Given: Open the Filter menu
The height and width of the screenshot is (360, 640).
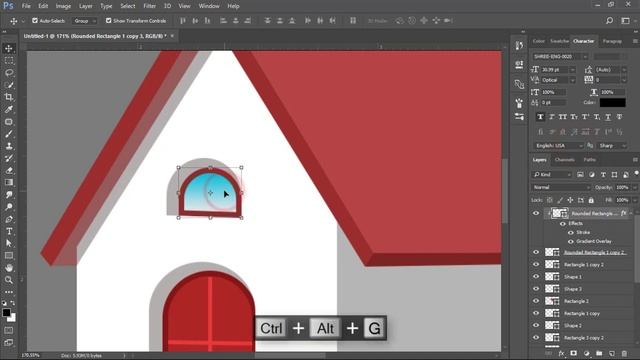Looking at the screenshot, I should pos(149,6).
